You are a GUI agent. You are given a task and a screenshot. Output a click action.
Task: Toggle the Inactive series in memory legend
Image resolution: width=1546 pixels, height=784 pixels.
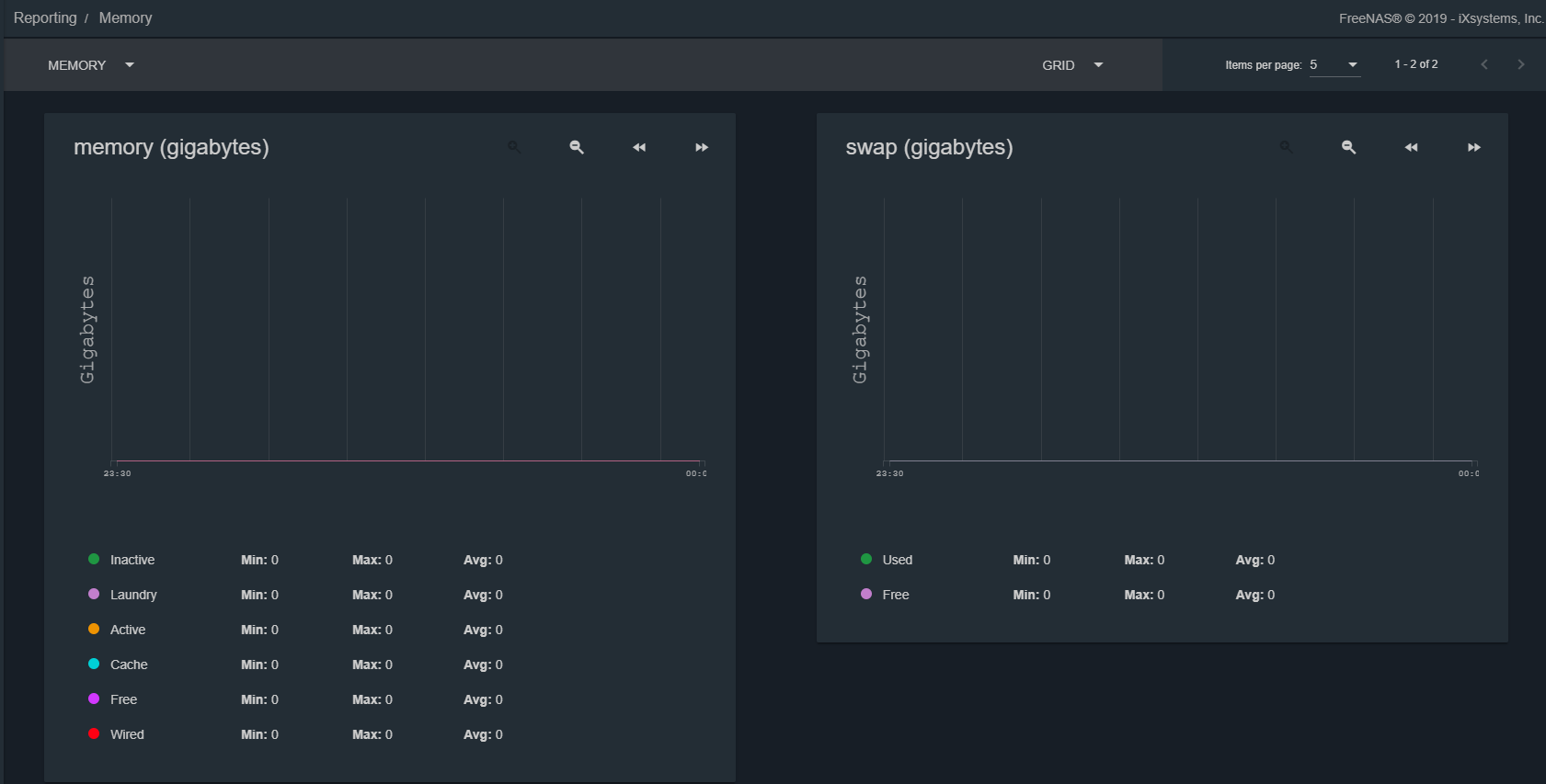coord(132,560)
